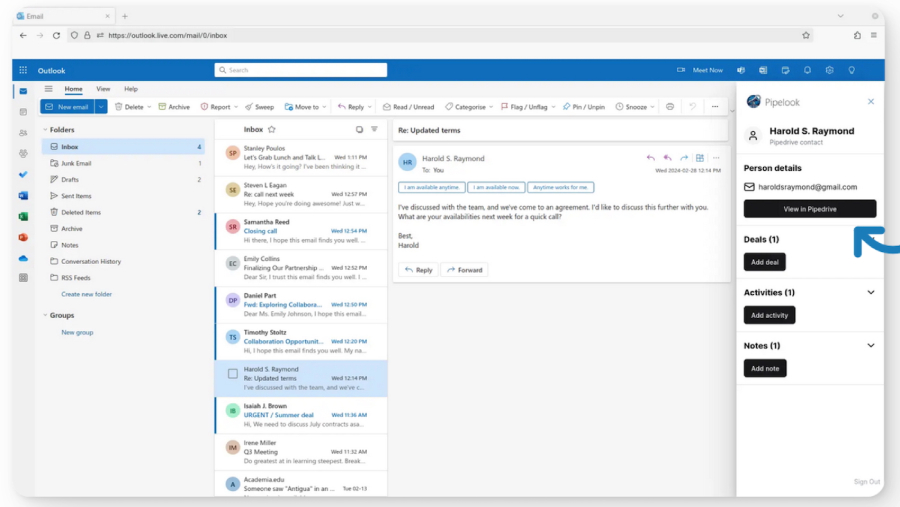
Task: Open OneDrive in the left sidebar
Action: coord(23,258)
